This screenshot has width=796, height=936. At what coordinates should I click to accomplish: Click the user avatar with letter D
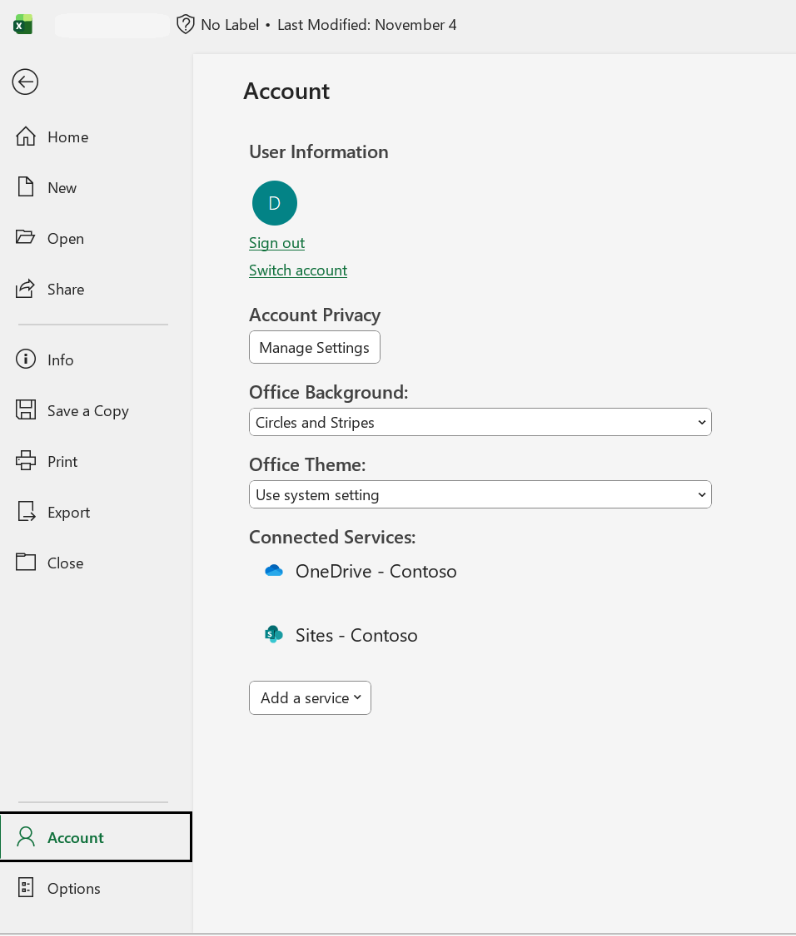pos(275,203)
